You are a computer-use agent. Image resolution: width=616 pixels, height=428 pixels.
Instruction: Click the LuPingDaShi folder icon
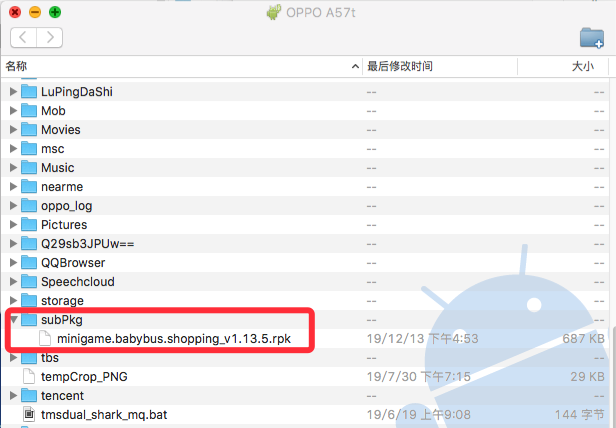click(29, 92)
